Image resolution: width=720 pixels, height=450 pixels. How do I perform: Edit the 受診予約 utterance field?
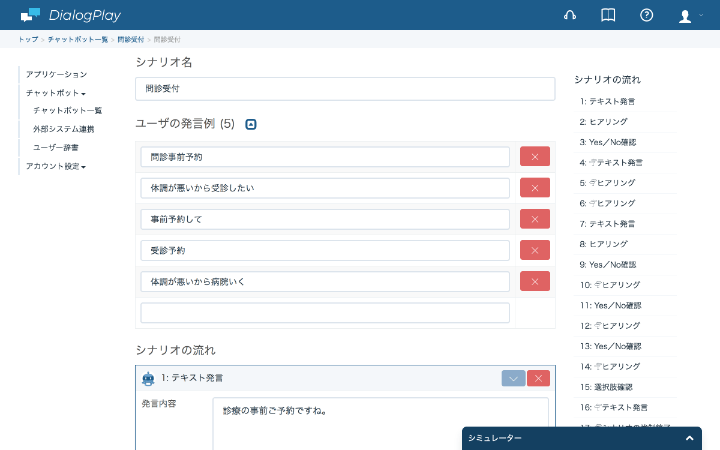tap(325, 251)
